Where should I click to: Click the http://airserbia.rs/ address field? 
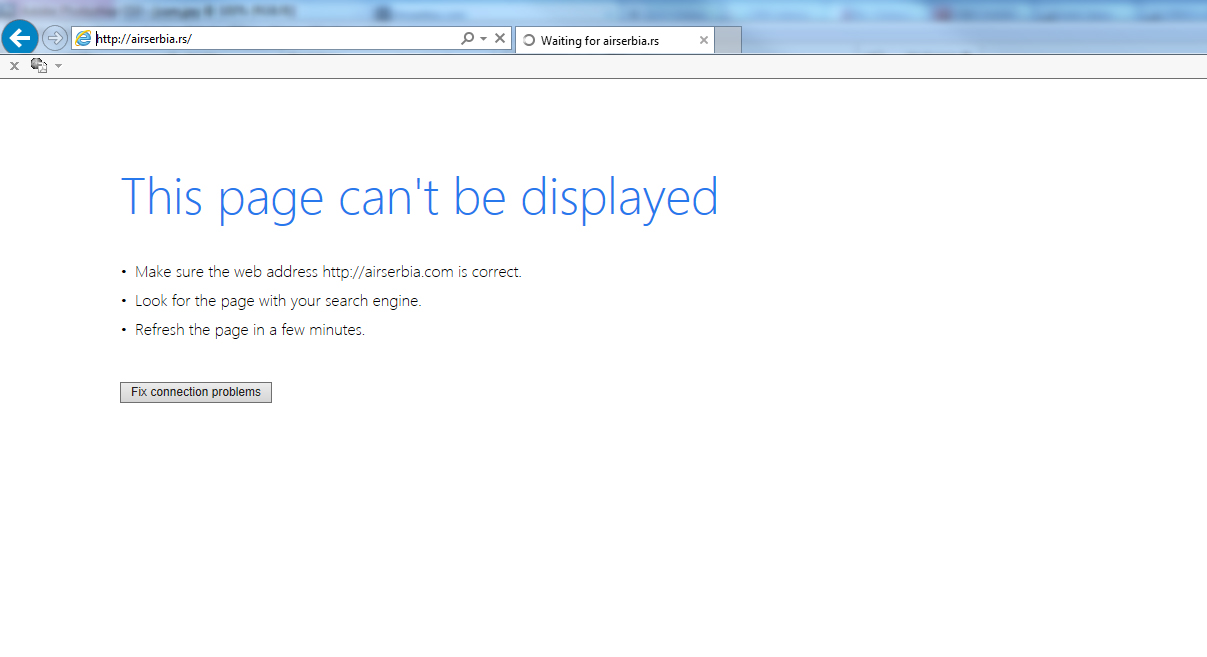pos(270,39)
